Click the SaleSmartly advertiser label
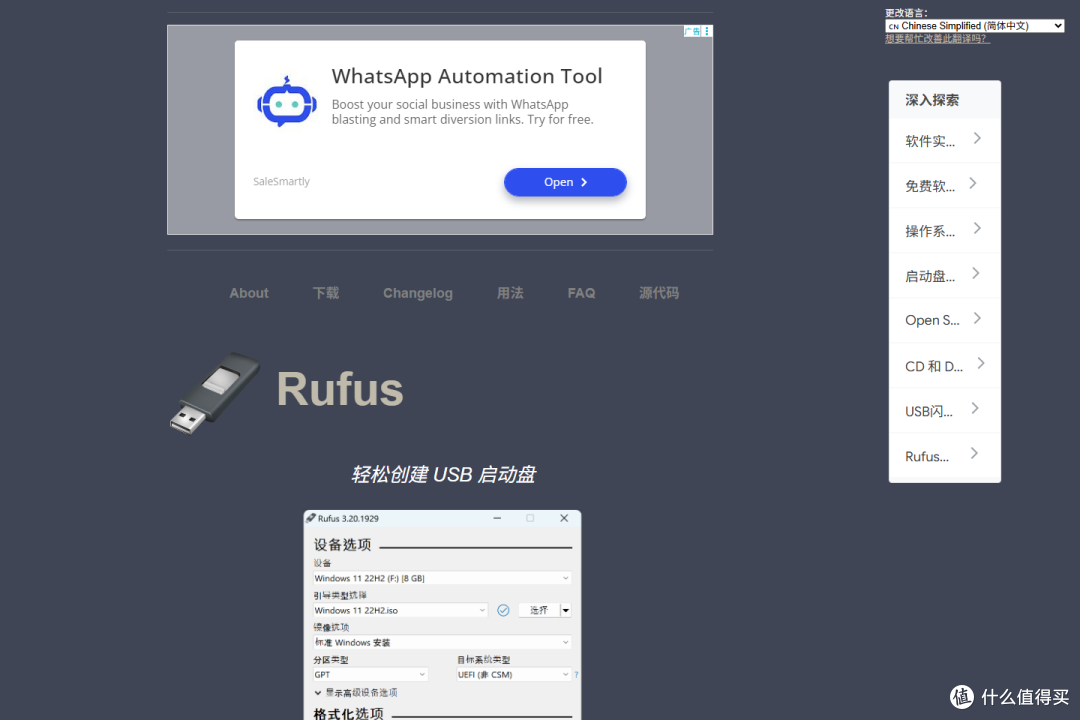This screenshot has height=720, width=1080. (281, 181)
